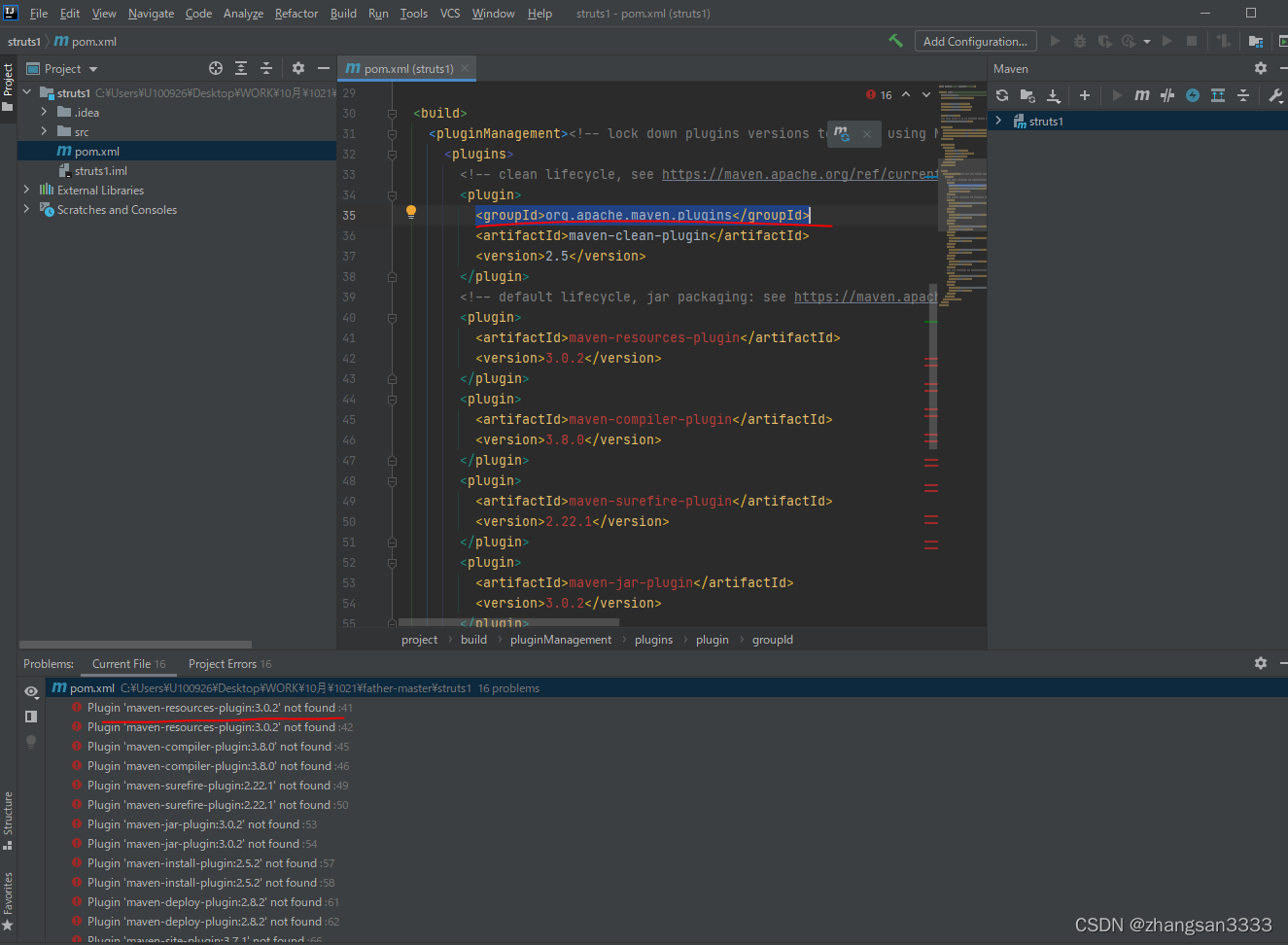The image size is (1288, 945).
Task: Select 'maven-deploy-plugin:2.8.2' not found :61 error
Action: click(204, 902)
